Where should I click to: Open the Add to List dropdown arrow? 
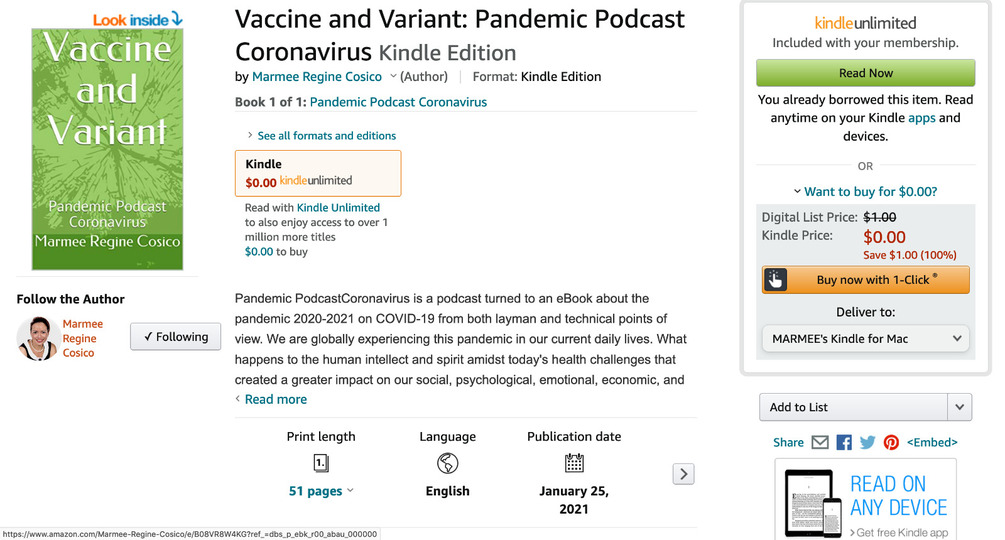(959, 407)
